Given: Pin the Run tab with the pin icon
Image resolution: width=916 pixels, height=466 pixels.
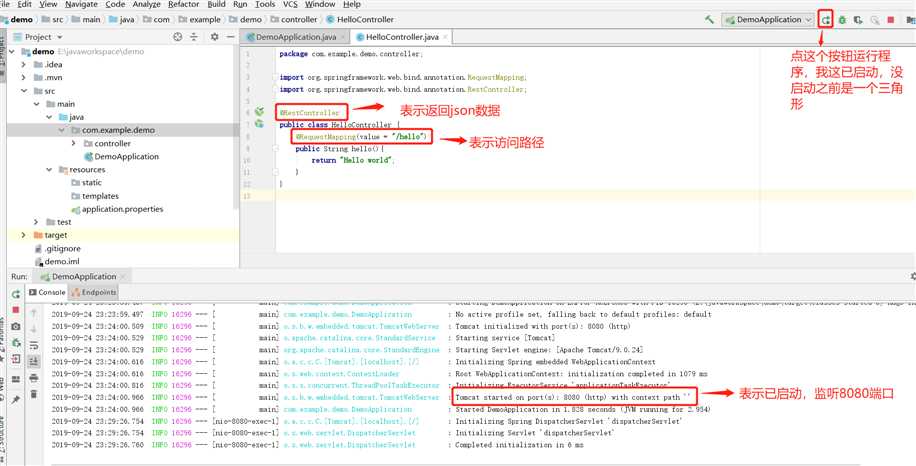Looking at the screenshot, I should coord(16,399).
